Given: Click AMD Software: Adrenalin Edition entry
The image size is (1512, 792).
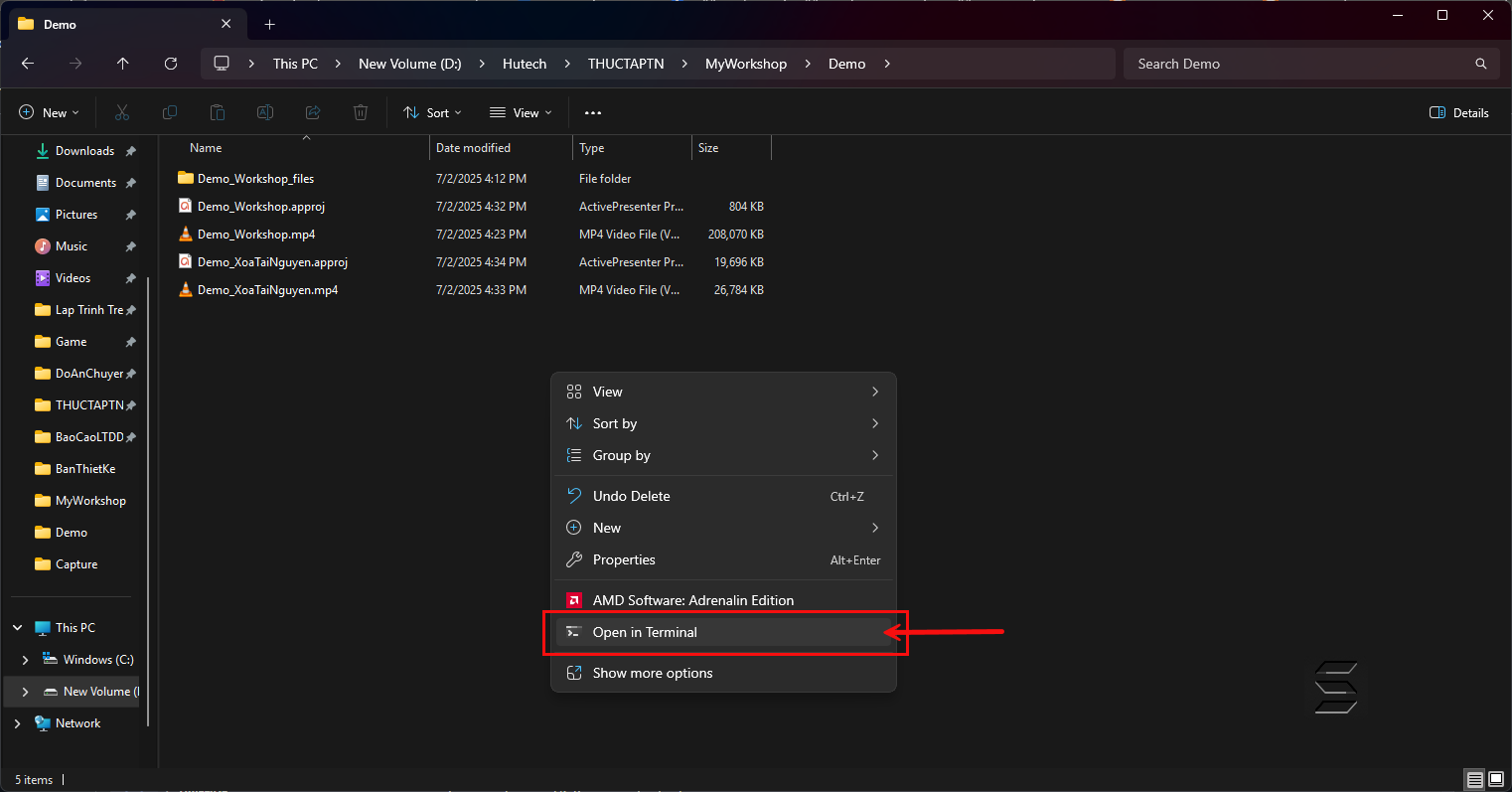Looking at the screenshot, I should coord(723,600).
